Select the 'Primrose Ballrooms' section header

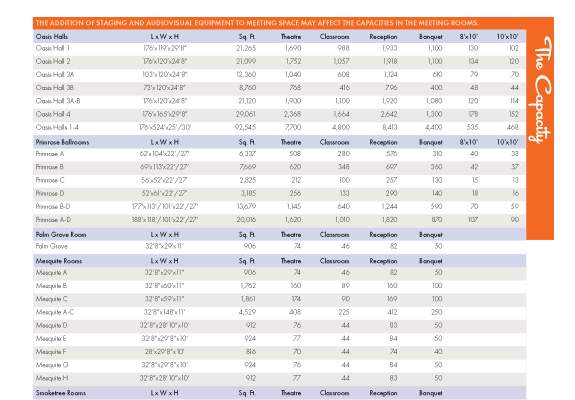point(62,142)
